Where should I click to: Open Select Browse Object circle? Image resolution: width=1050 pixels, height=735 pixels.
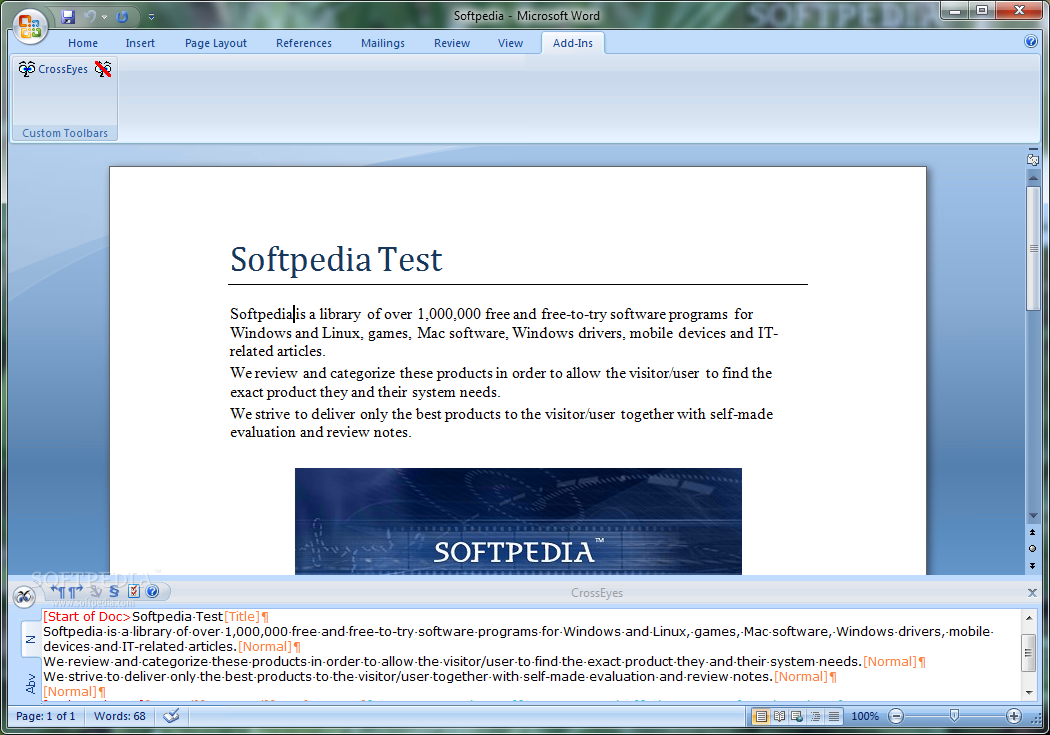tap(1033, 549)
